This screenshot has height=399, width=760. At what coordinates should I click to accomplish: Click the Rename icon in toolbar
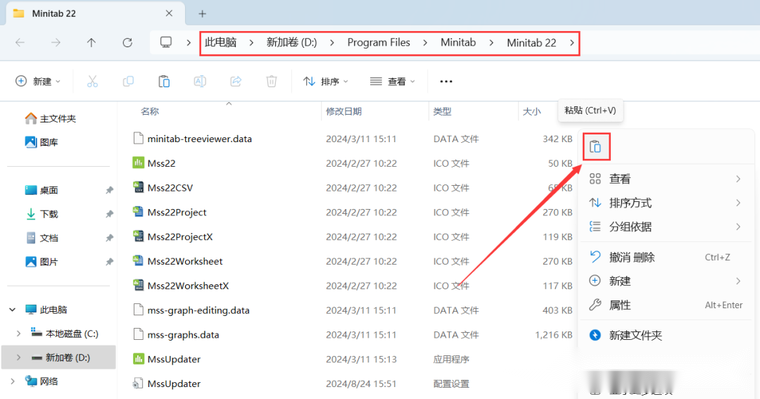200,81
